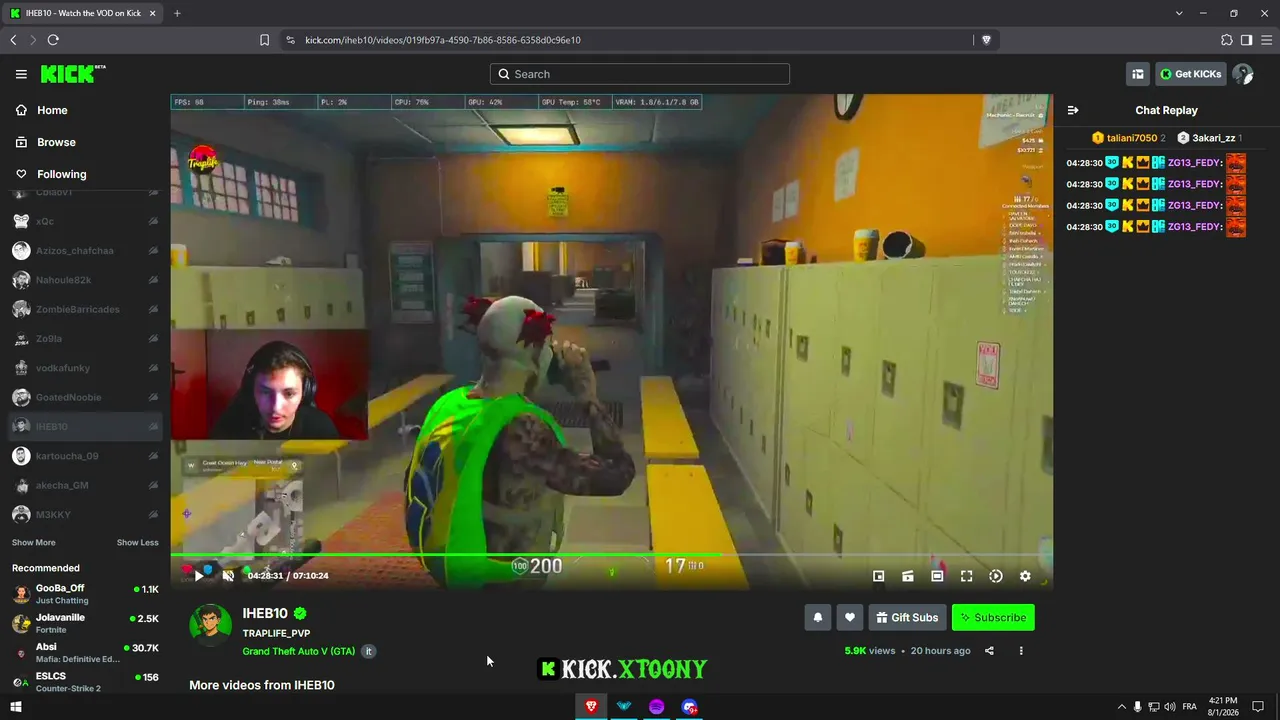Open recommended channel Jolavanille
Screen dimensions: 1280x720
click(85, 623)
